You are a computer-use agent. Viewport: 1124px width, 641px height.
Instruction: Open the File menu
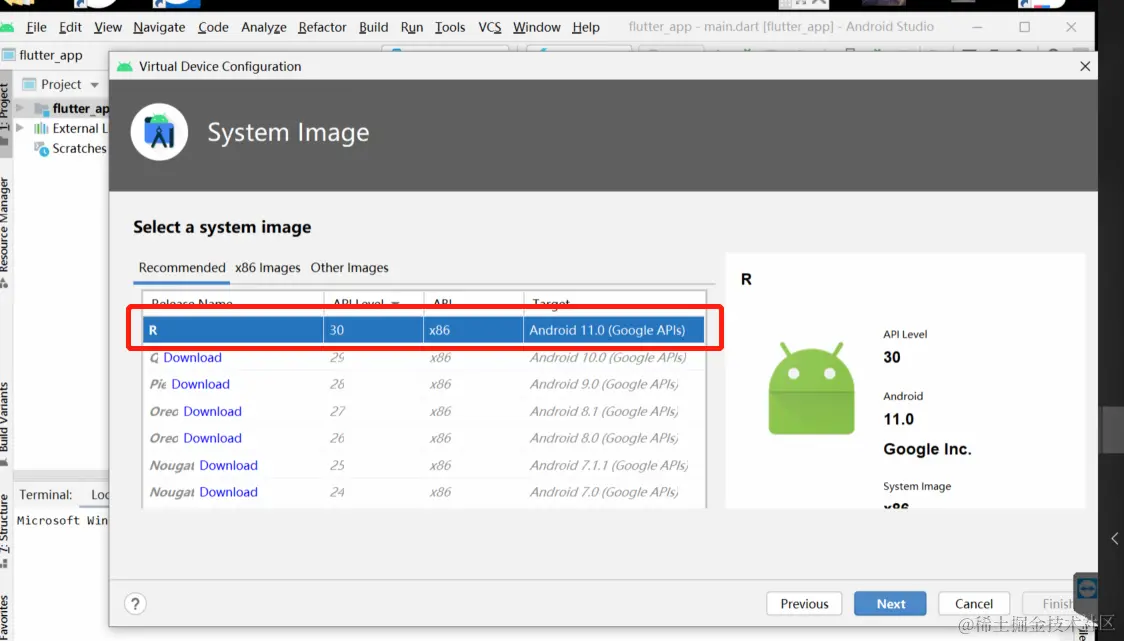tap(36, 27)
